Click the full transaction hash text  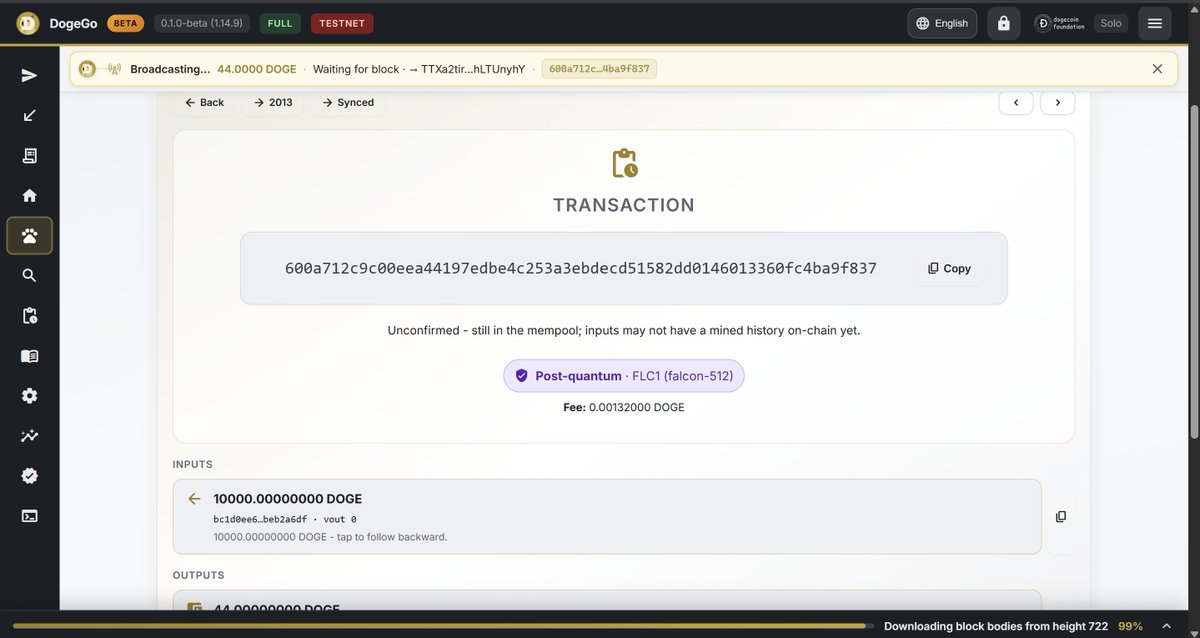[581, 268]
